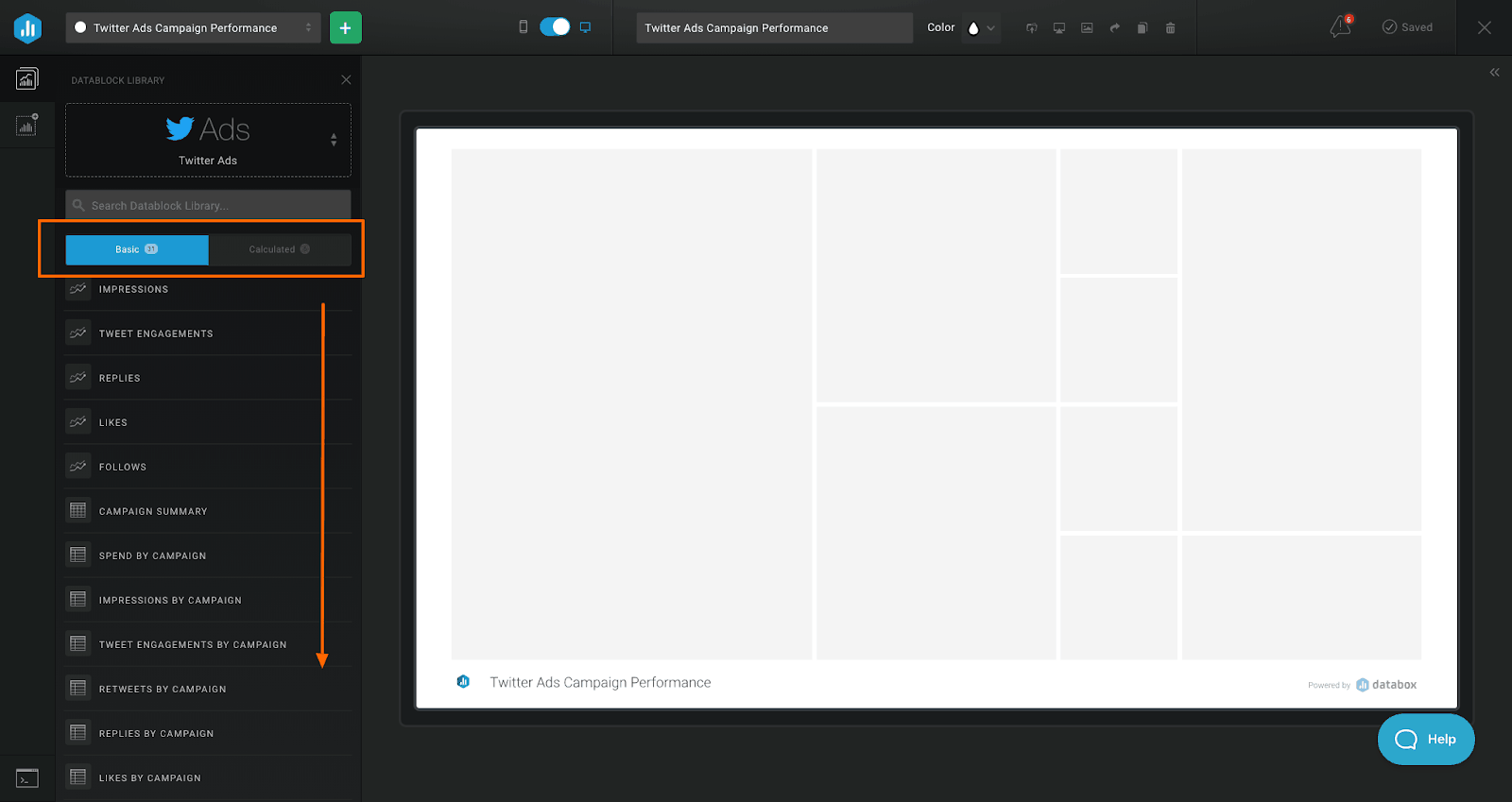Viewport: 1512px width, 802px height.
Task: Open the second visualization sidebar icon
Action: click(x=26, y=125)
